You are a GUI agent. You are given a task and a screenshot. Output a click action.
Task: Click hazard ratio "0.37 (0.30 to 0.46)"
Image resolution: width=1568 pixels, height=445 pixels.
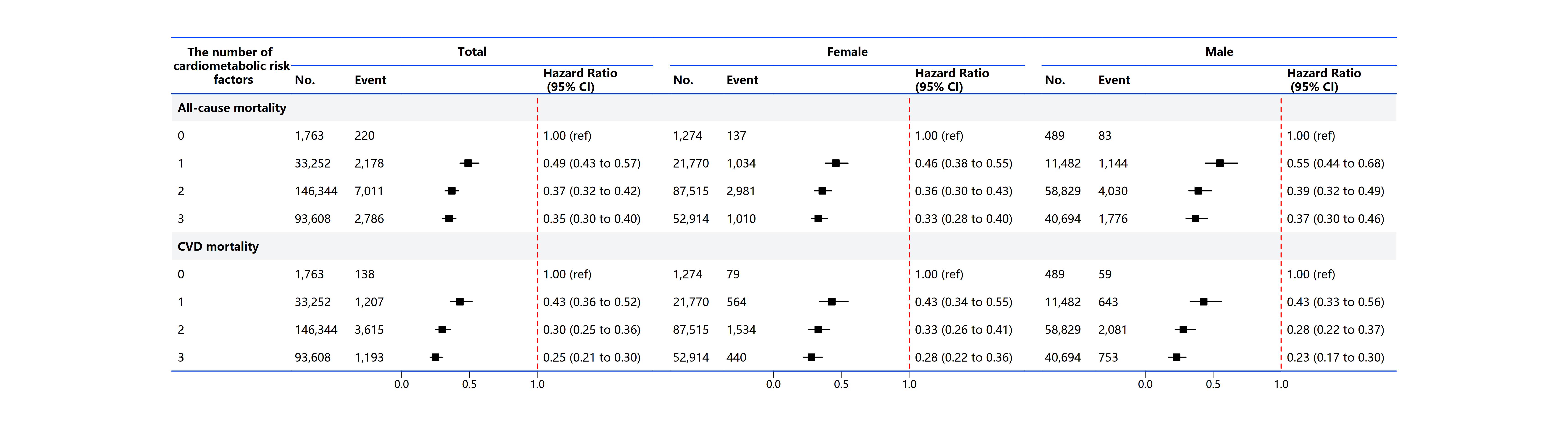[x=1335, y=219]
